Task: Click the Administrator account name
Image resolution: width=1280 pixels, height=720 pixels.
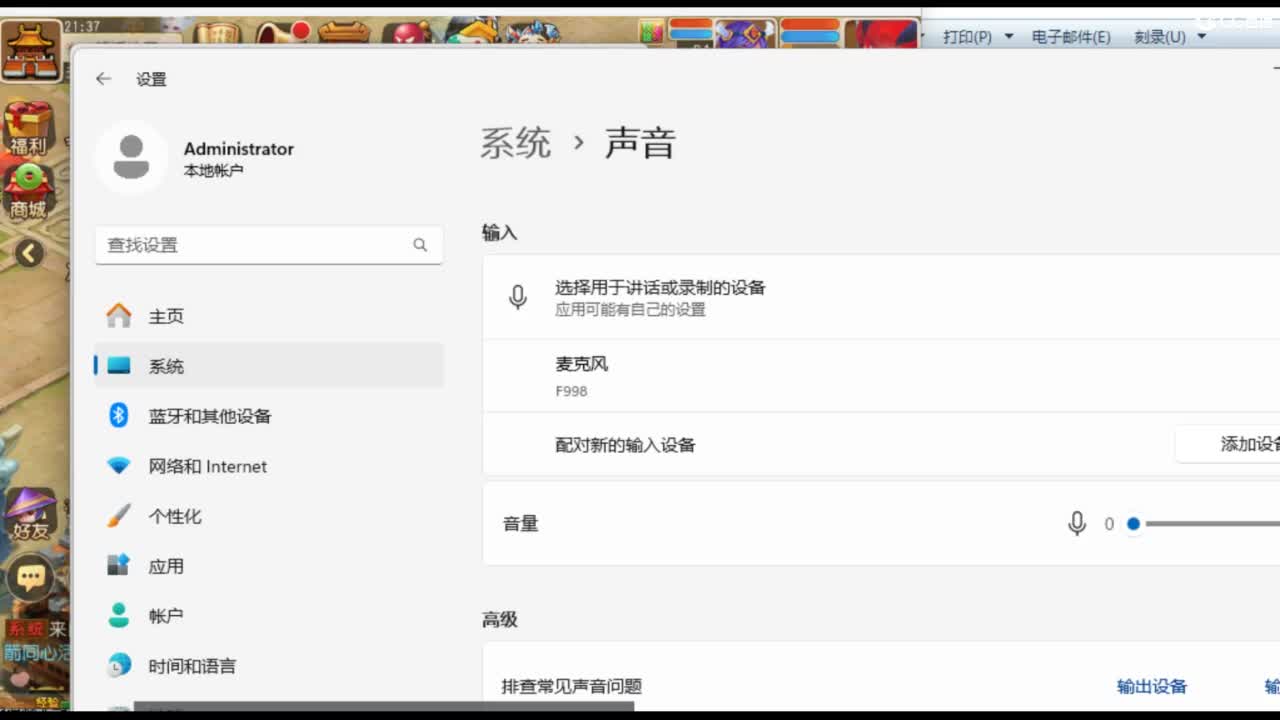Action: click(x=239, y=149)
